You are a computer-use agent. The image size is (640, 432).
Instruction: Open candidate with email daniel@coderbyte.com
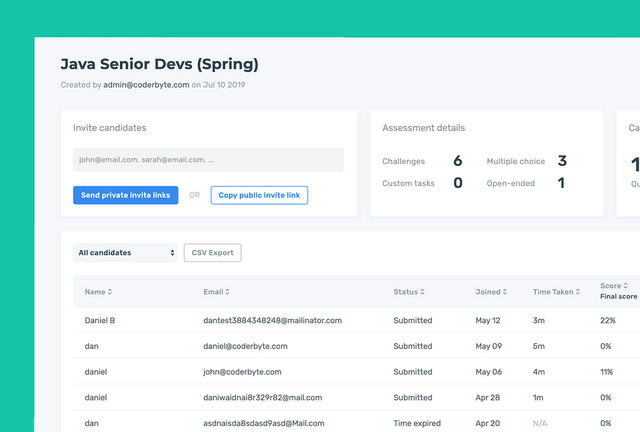(x=246, y=346)
